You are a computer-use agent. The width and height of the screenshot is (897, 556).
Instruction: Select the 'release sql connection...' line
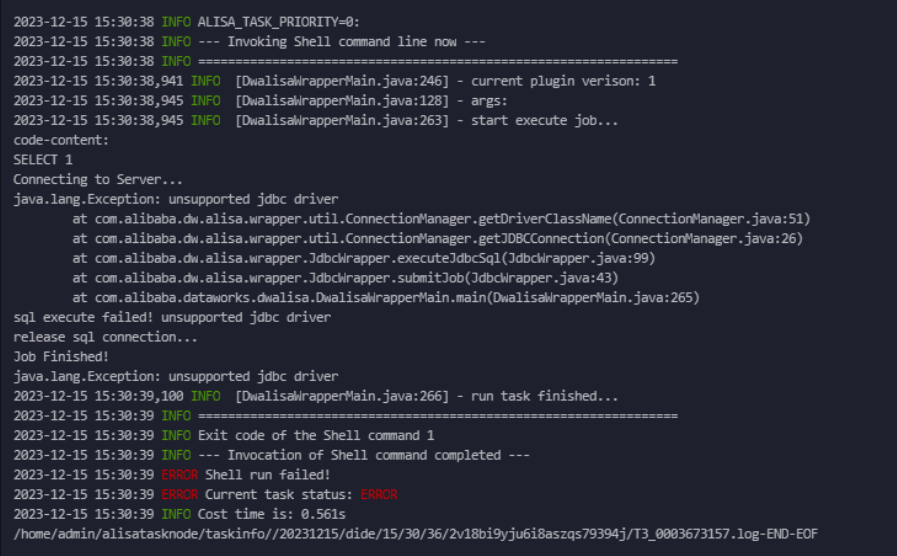pos(105,337)
